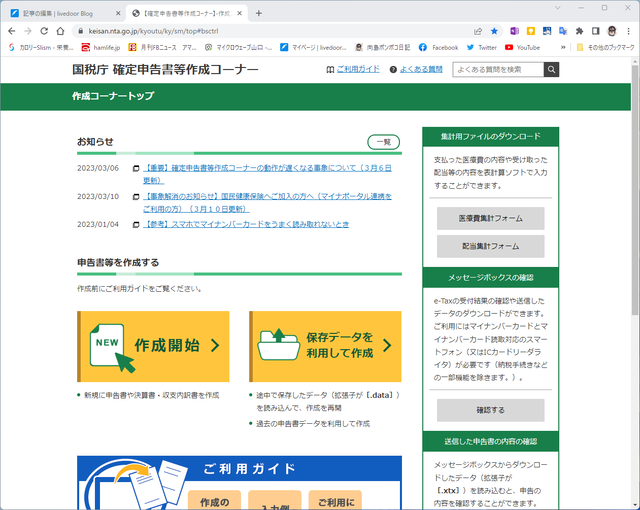Image resolution: width=640 pixels, height=510 pixels.
Task: Click the URL in the address bar
Action: tap(153, 31)
